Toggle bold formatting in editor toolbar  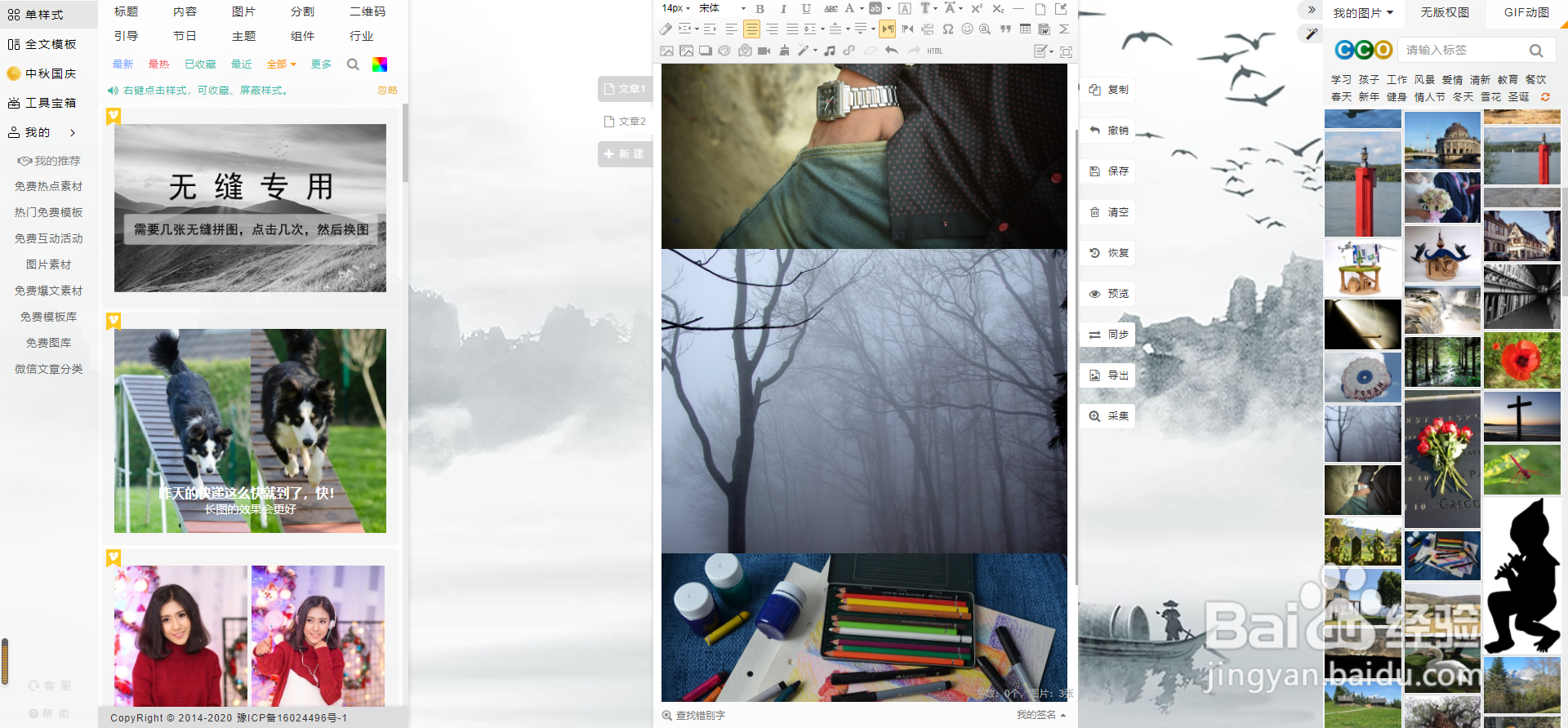click(760, 9)
